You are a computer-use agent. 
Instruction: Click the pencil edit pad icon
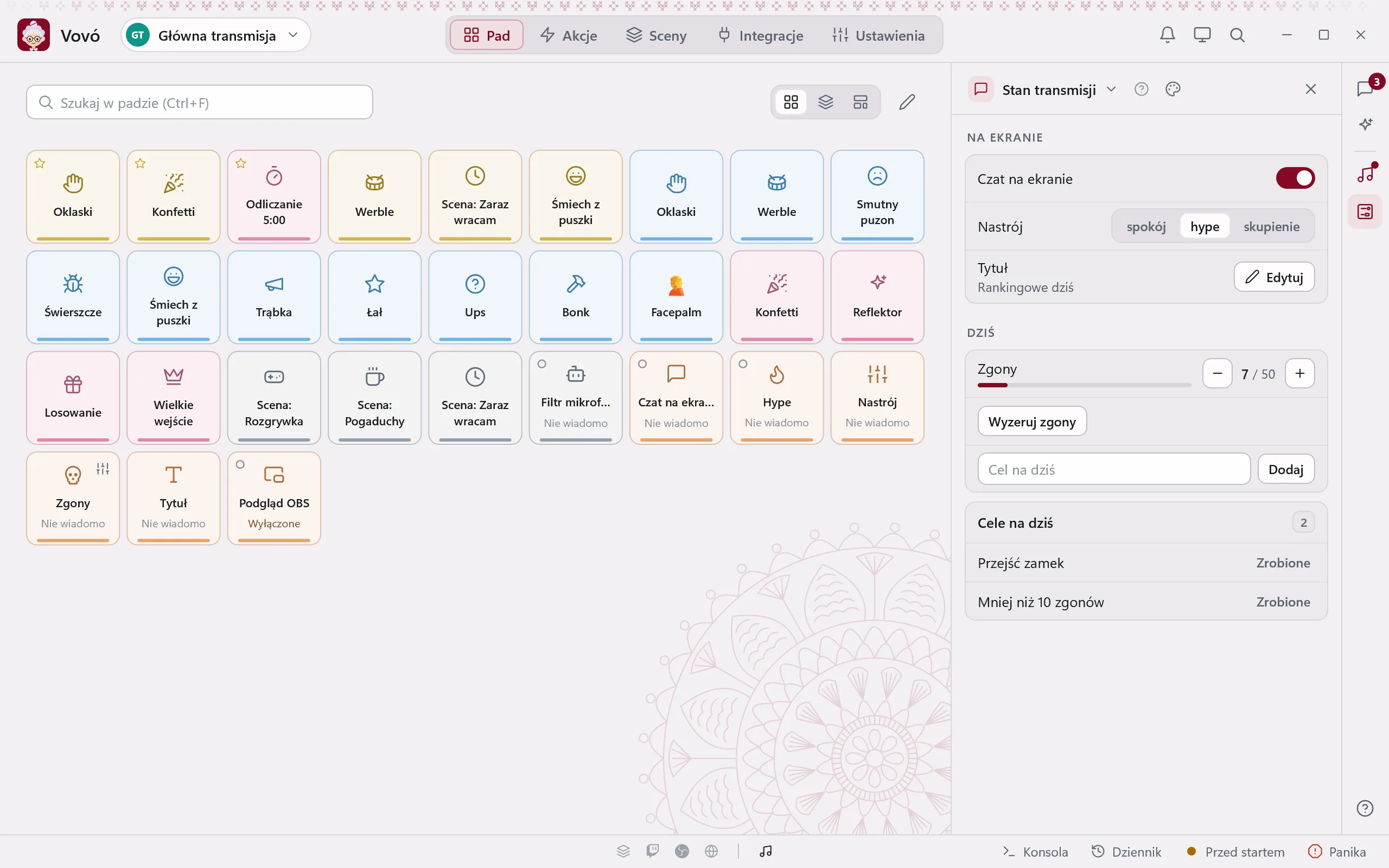pyautogui.click(x=907, y=102)
